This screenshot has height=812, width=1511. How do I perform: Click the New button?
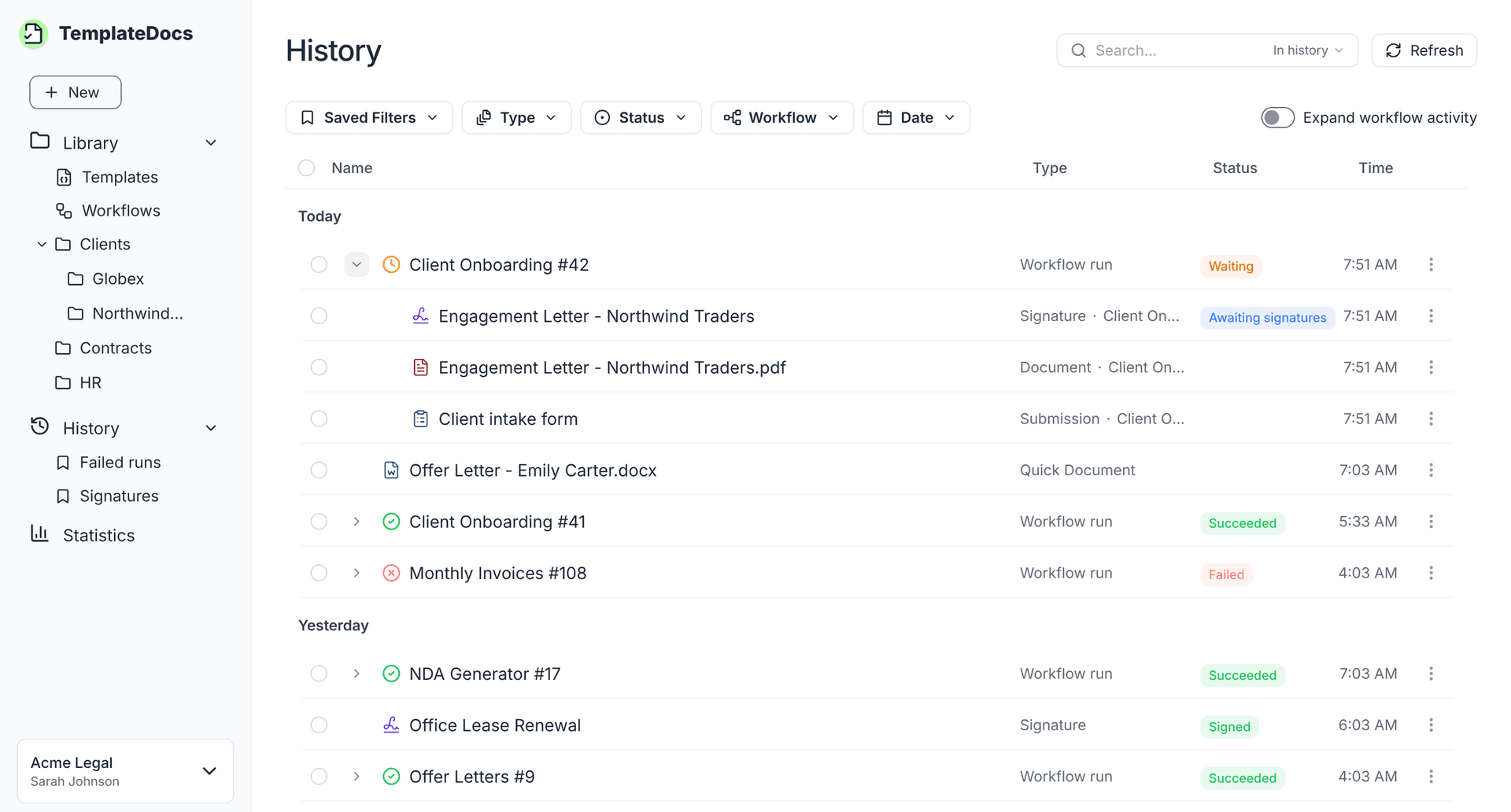click(x=76, y=92)
